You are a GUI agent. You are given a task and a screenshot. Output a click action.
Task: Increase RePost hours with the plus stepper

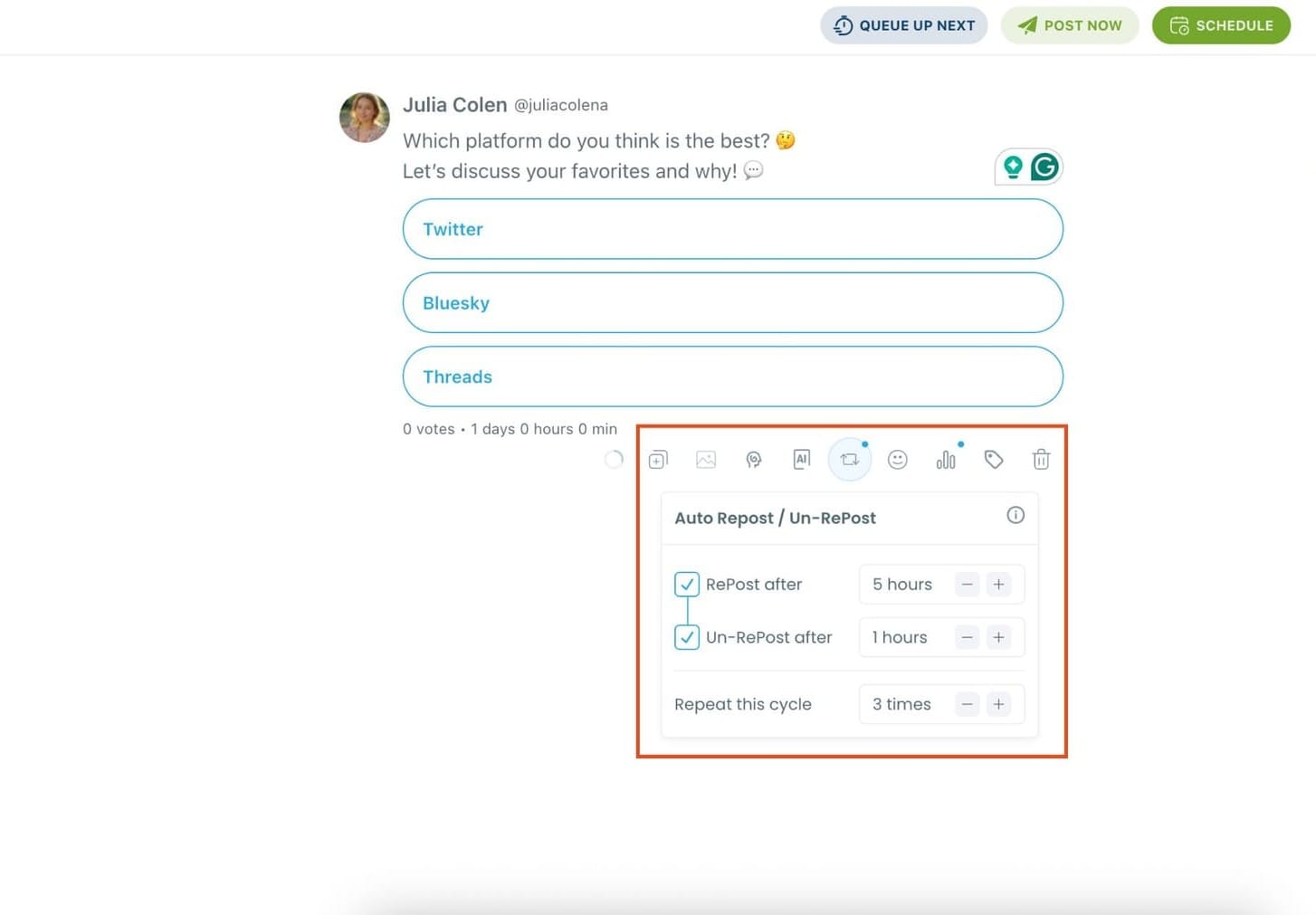tap(998, 584)
